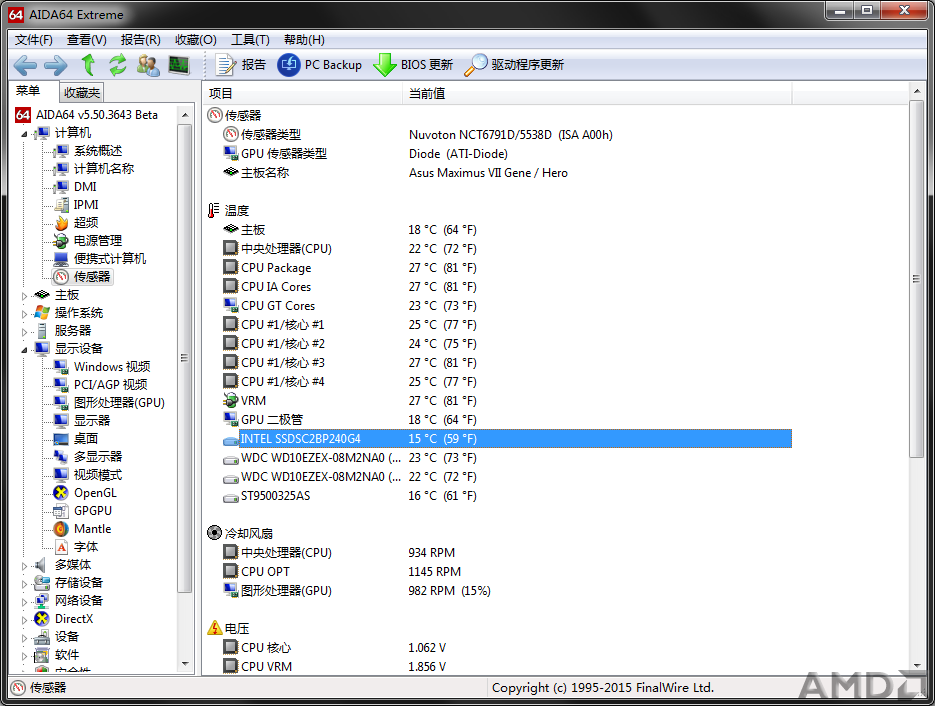Screen dimensions: 935x706
Task: Select AIDA64 v5.50.3643 Beta root node
Action: click(x=87, y=114)
